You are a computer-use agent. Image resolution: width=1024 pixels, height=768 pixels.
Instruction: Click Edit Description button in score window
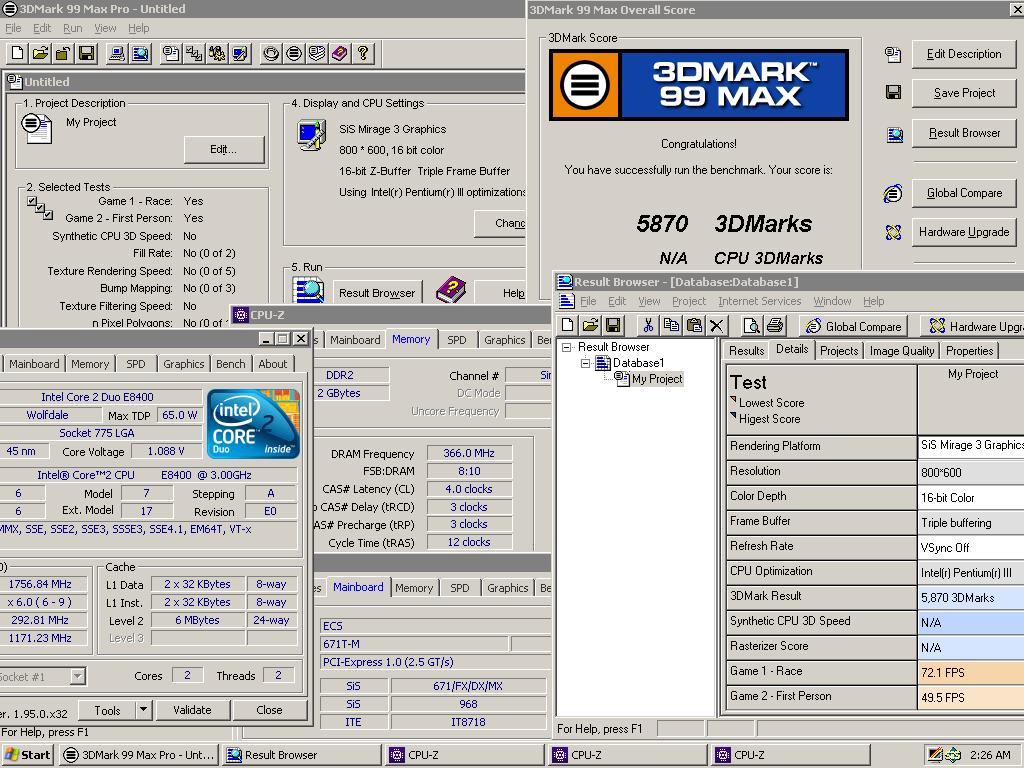coord(964,54)
